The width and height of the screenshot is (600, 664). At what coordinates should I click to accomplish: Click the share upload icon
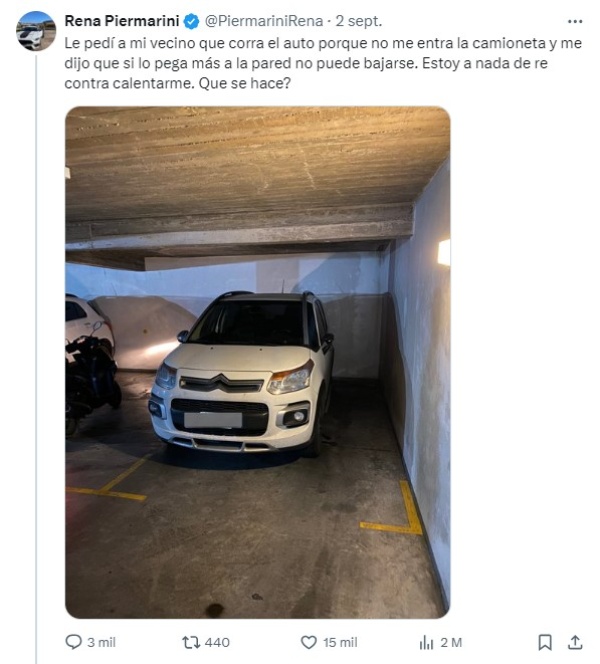(x=575, y=642)
